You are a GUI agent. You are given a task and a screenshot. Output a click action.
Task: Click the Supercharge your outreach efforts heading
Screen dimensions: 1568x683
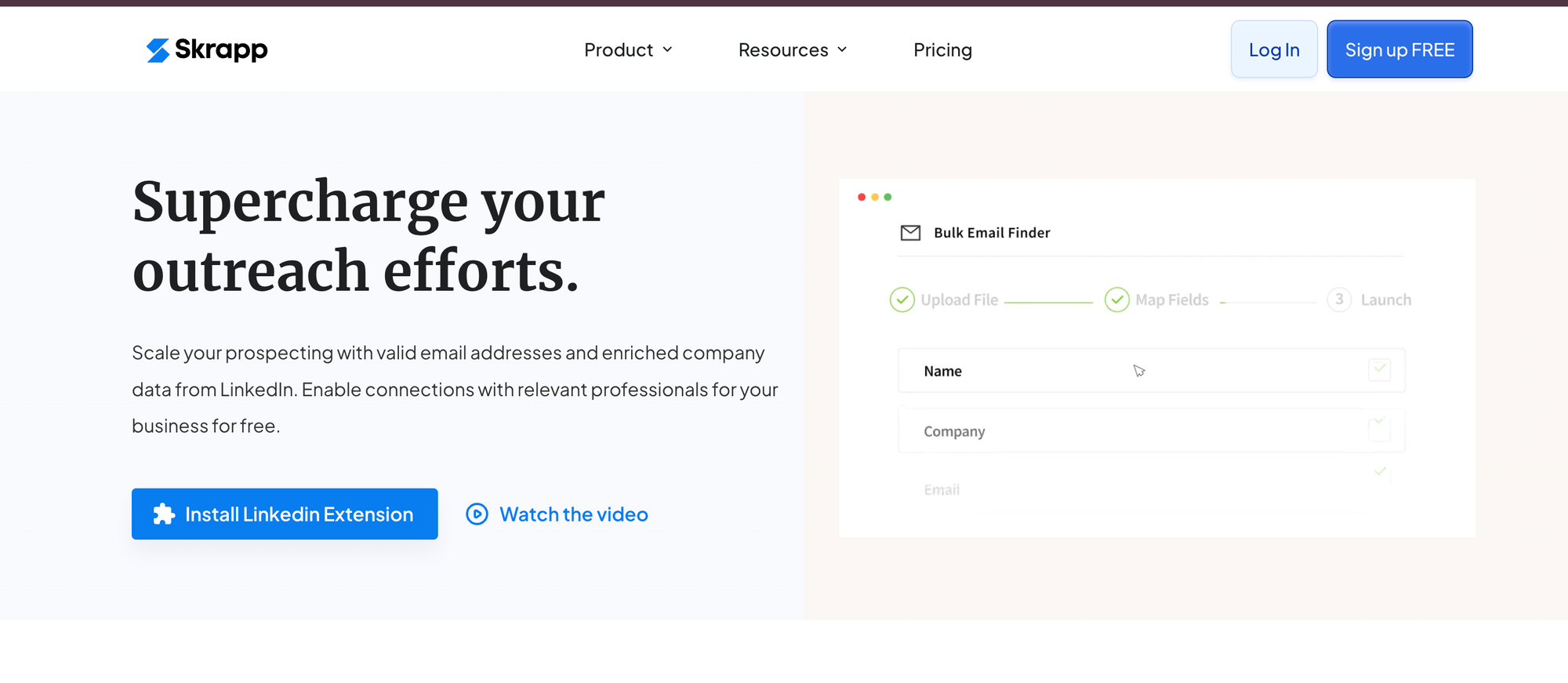pos(368,236)
